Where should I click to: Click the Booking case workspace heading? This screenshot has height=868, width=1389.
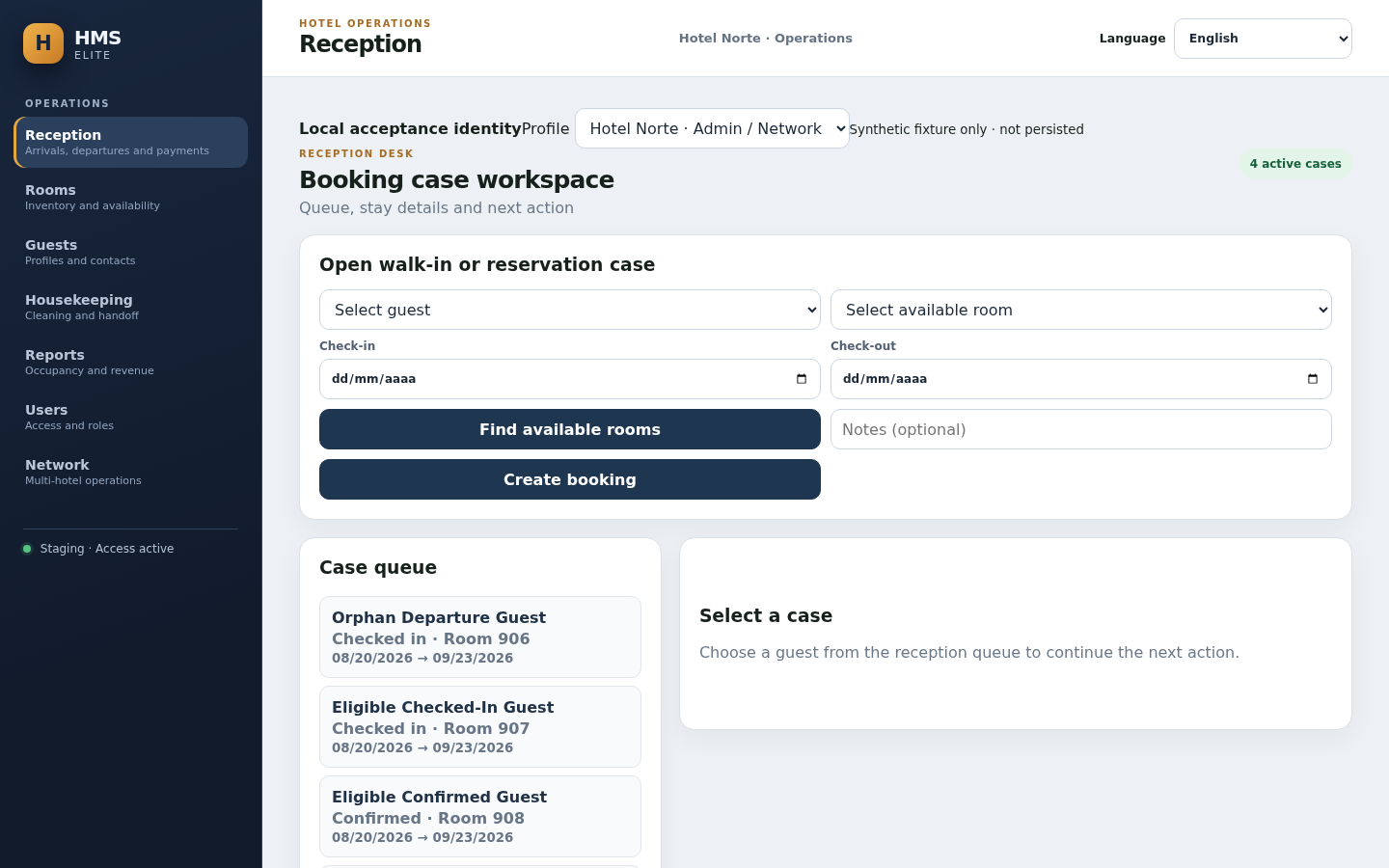tap(456, 180)
